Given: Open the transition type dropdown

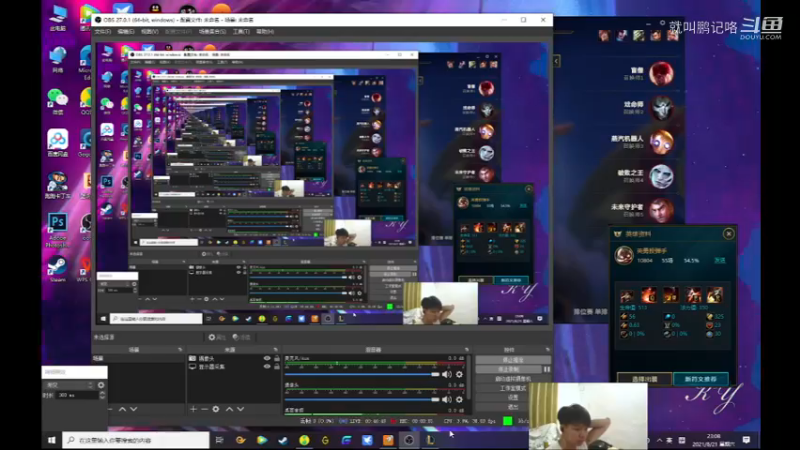Looking at the screenshot, I should coord(69,385).
